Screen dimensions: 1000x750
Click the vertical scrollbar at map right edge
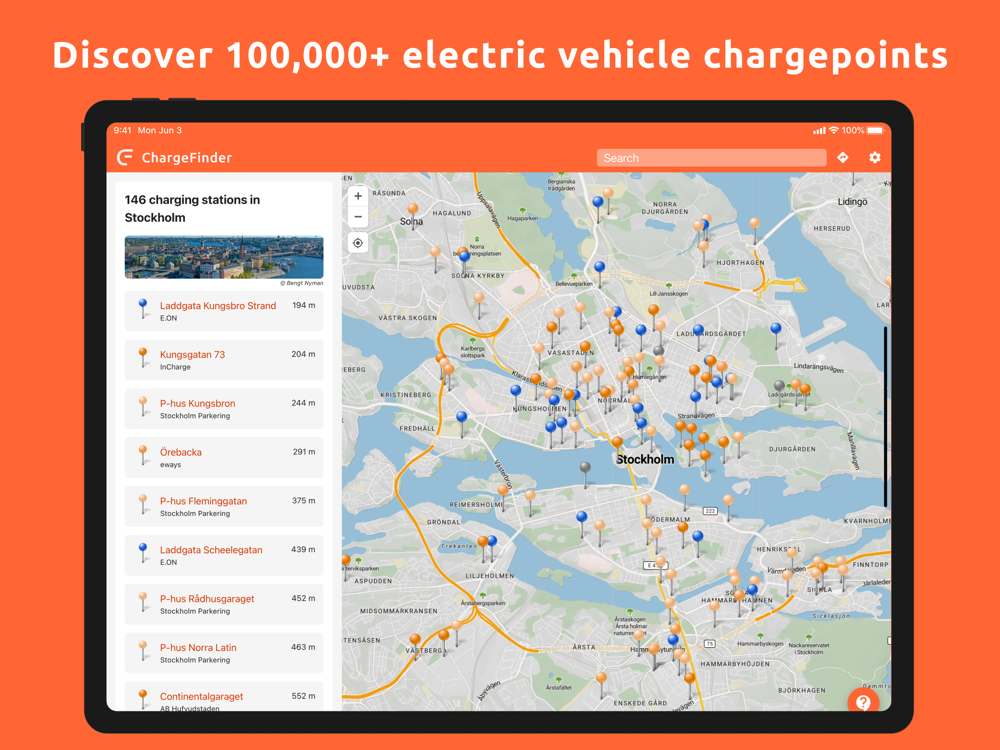885,417
